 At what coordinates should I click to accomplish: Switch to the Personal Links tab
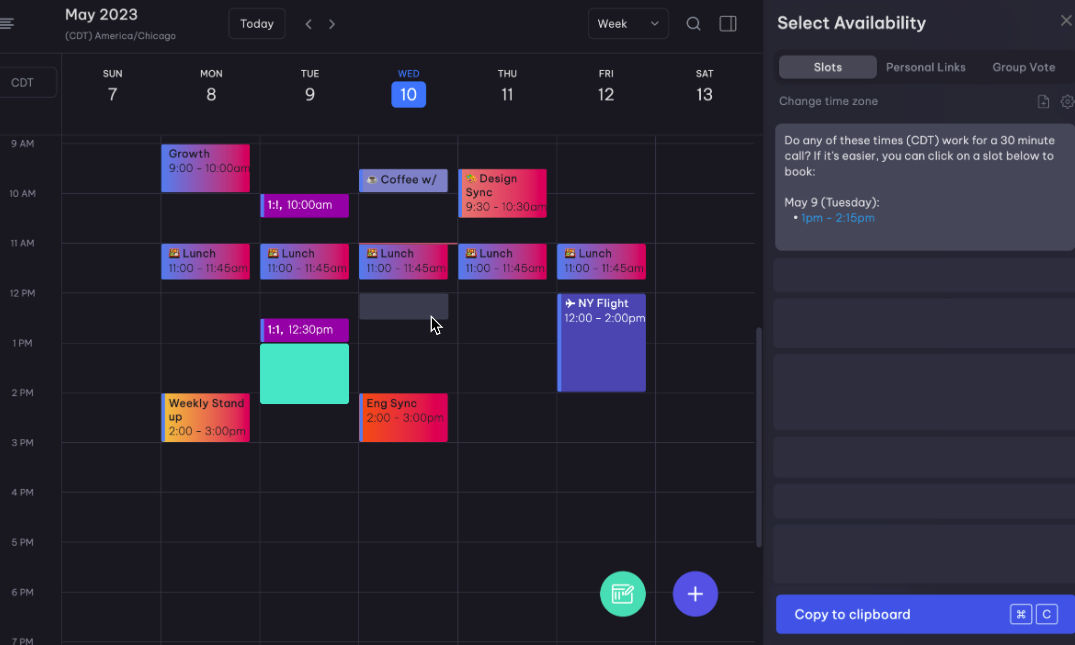[925, 67]
